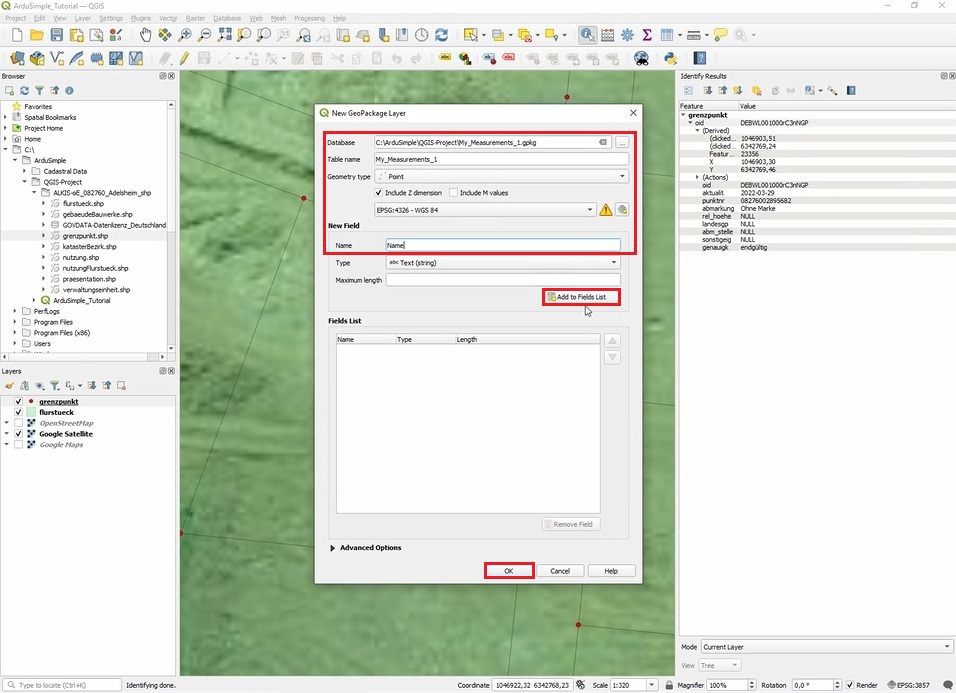Click the Maximum length input field

502,280
